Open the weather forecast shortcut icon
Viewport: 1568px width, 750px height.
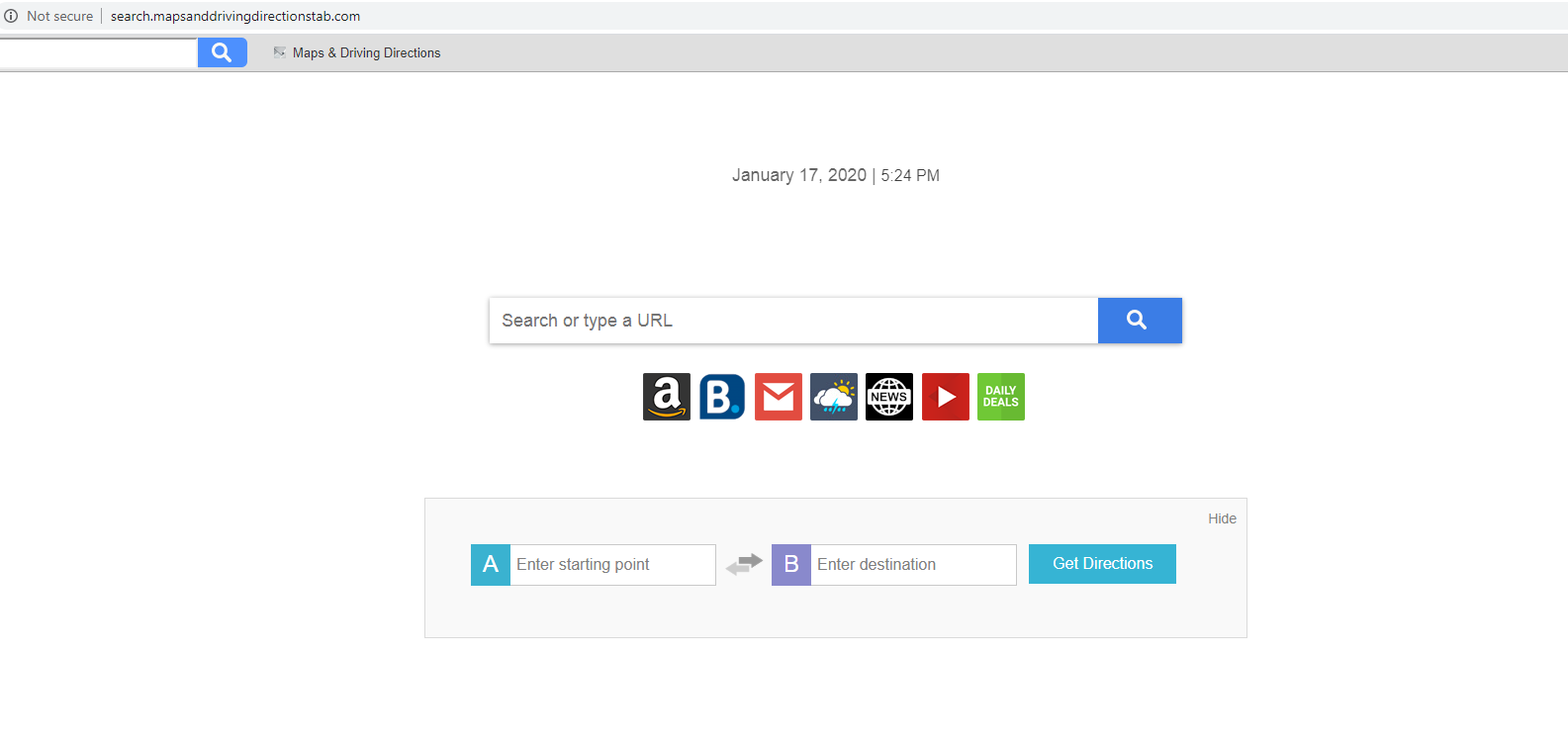(834, 397)
